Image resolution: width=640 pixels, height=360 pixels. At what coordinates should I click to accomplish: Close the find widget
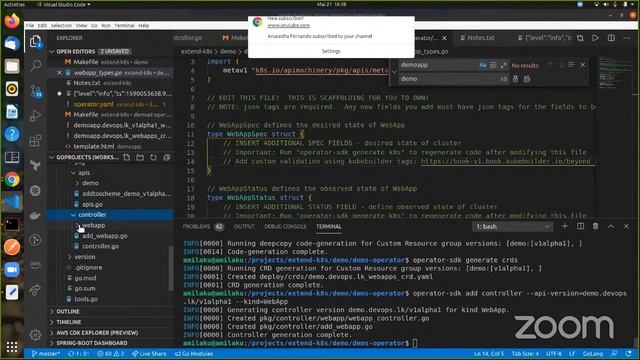[x=583, y=65]
